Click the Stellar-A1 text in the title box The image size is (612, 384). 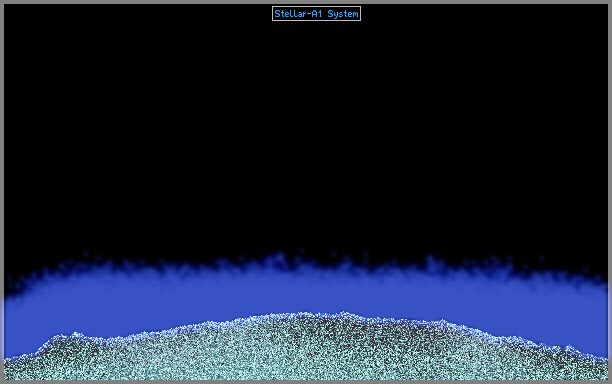(299, 14)
